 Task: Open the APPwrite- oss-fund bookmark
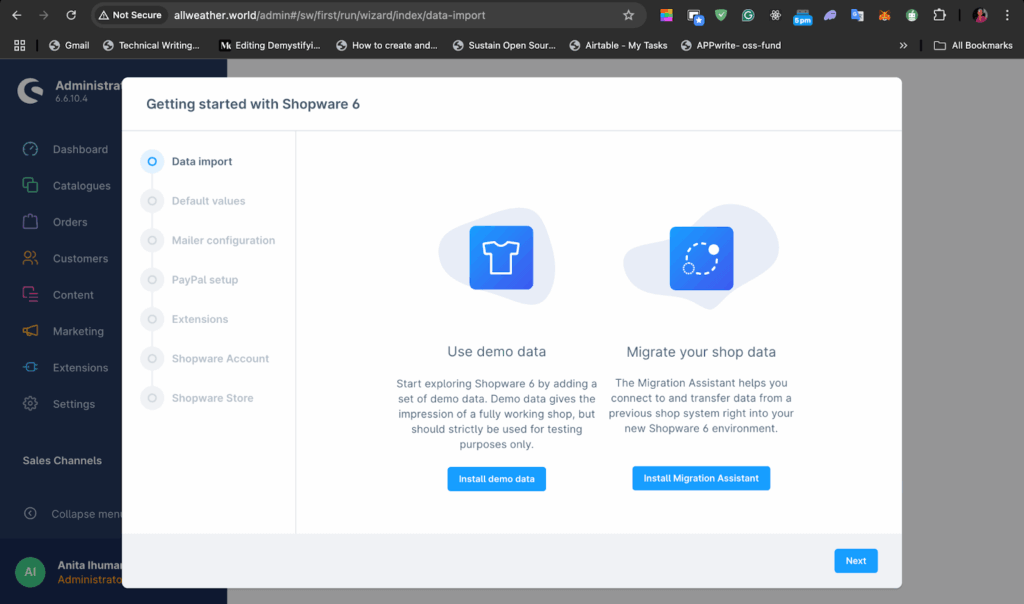(731, 45)
